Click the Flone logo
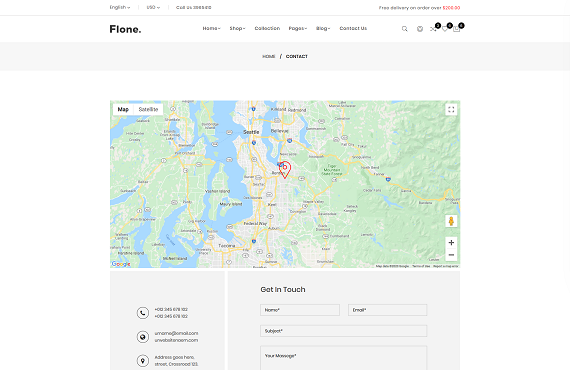Screen dimensions: 570x370 tap(125, 29)
